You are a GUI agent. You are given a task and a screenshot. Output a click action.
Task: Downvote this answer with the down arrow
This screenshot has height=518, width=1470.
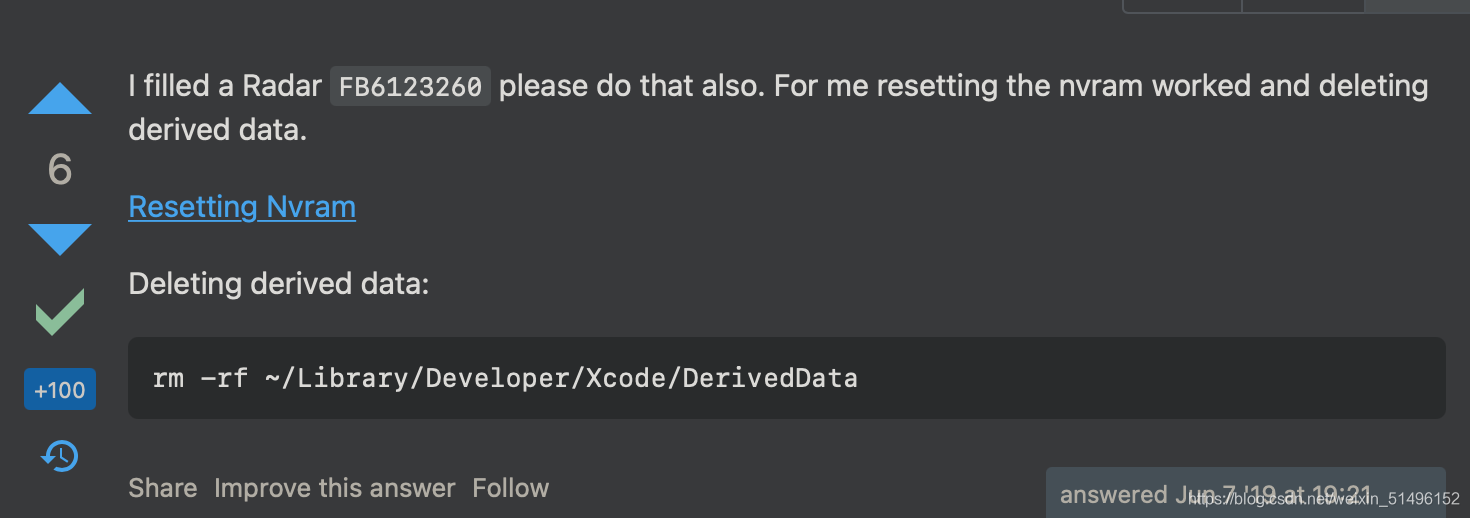(x=60, y=239)
